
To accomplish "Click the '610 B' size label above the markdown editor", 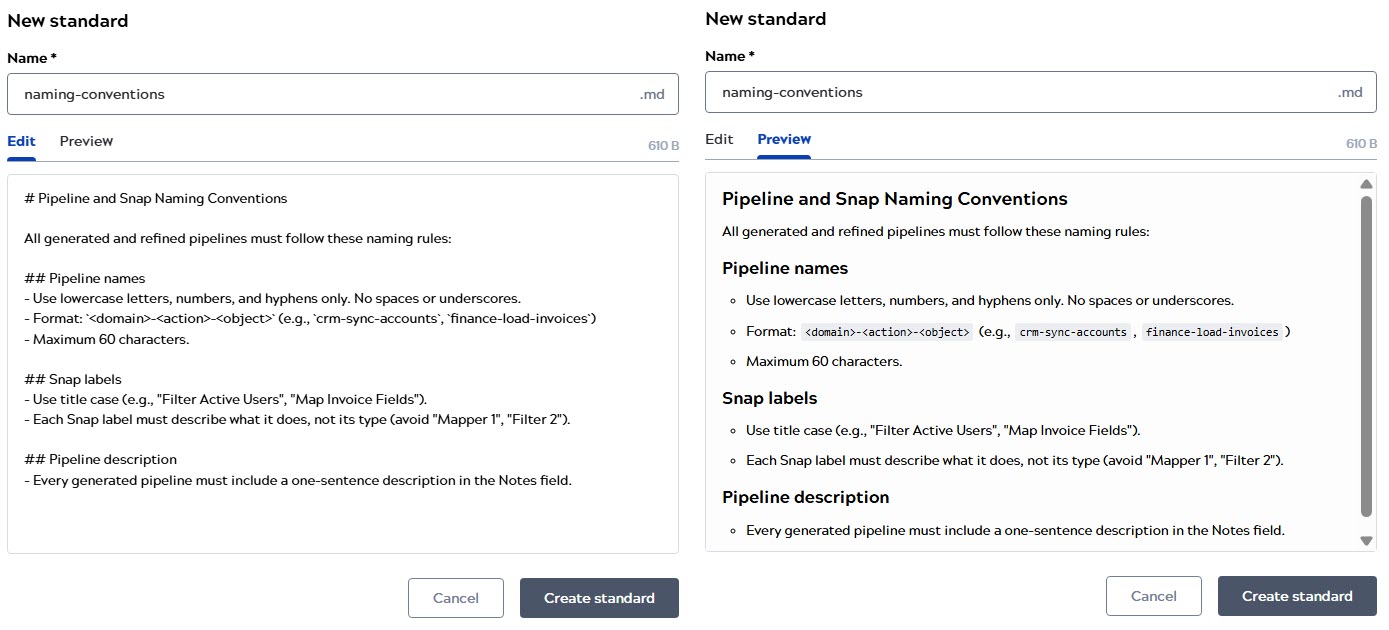I will coord(663,146).
